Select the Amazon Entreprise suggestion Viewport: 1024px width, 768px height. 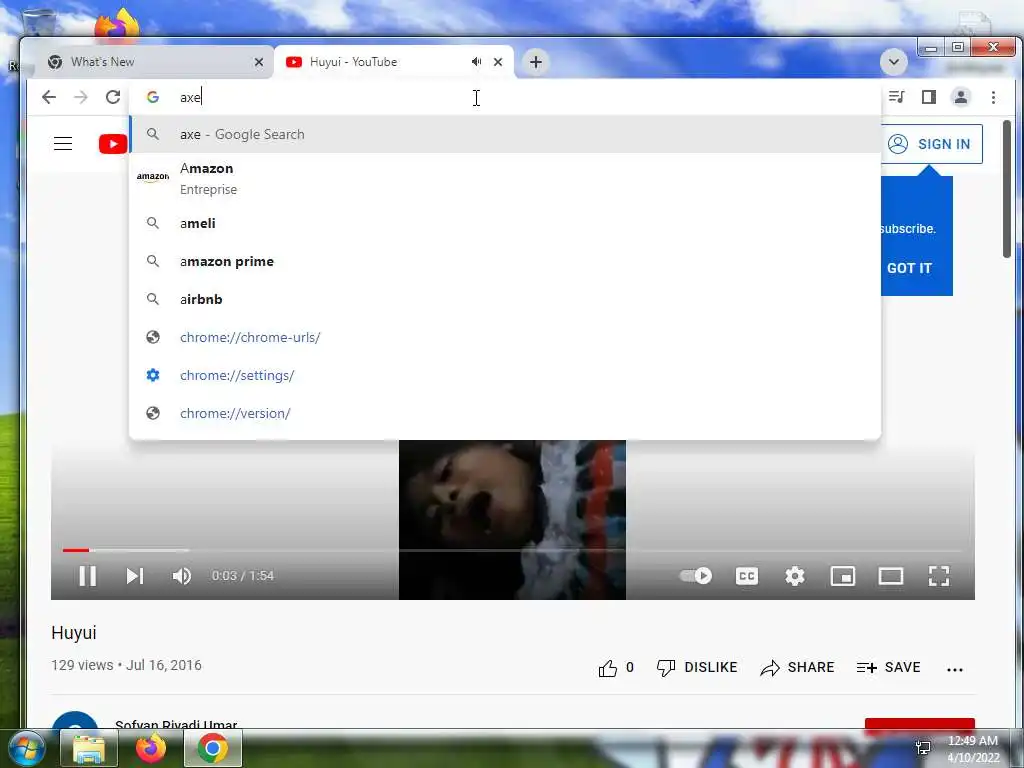tap(505, 178)
